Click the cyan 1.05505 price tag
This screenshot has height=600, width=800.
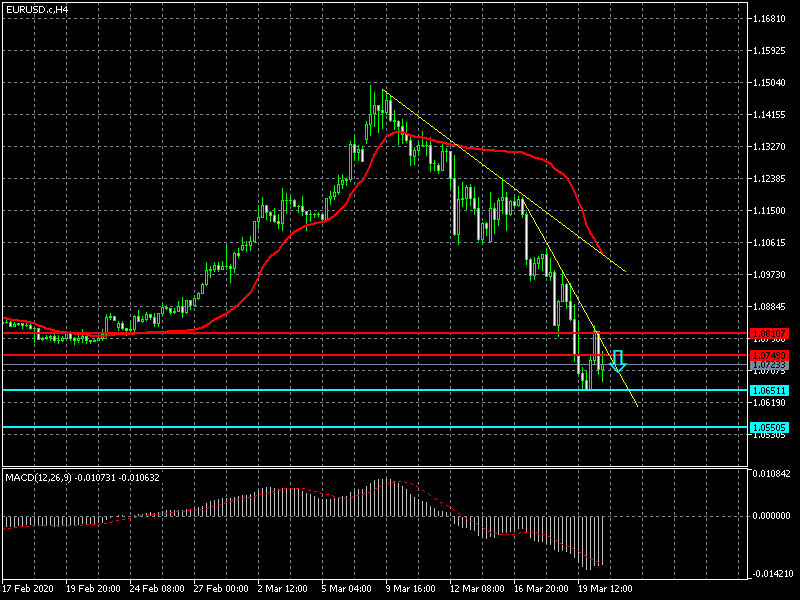769,427
